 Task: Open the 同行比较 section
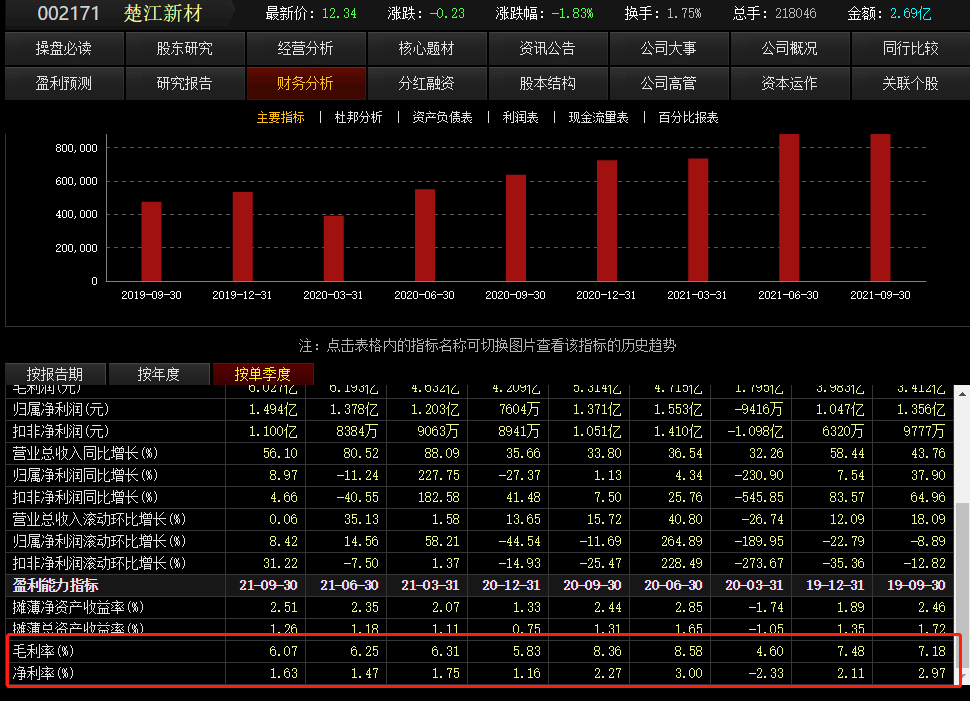coord(909,48)
